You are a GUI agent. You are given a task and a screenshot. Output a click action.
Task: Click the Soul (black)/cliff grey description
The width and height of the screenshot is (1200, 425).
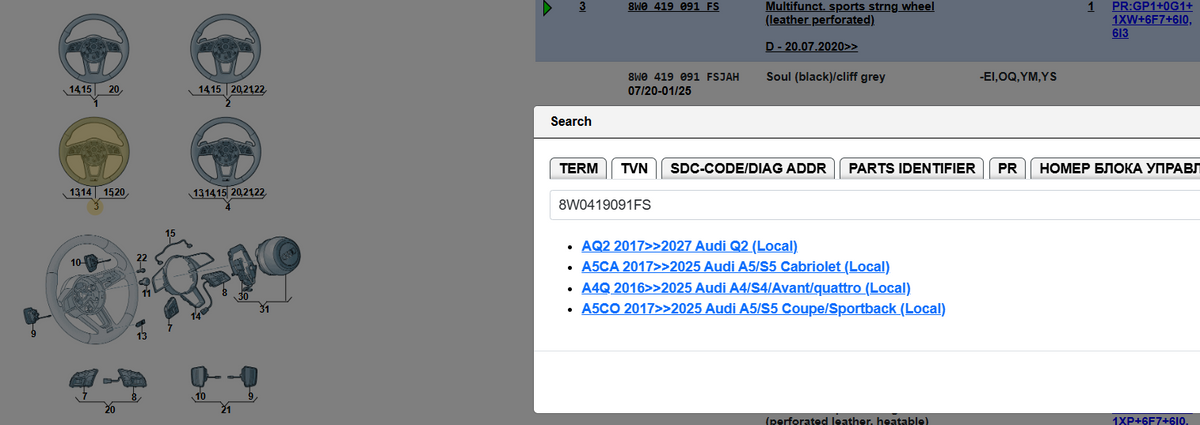826,77
